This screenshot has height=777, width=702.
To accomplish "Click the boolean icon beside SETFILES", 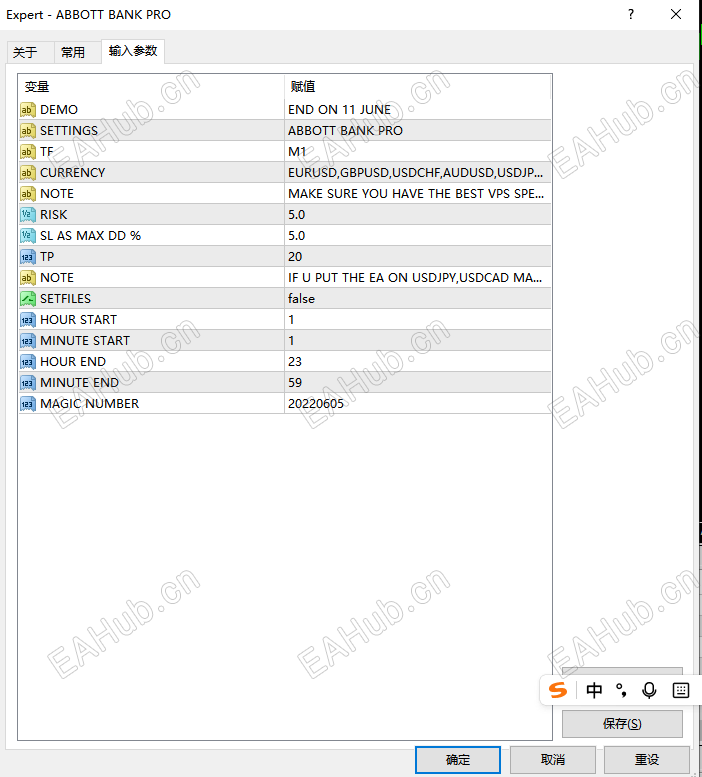I will coord(28,299).
